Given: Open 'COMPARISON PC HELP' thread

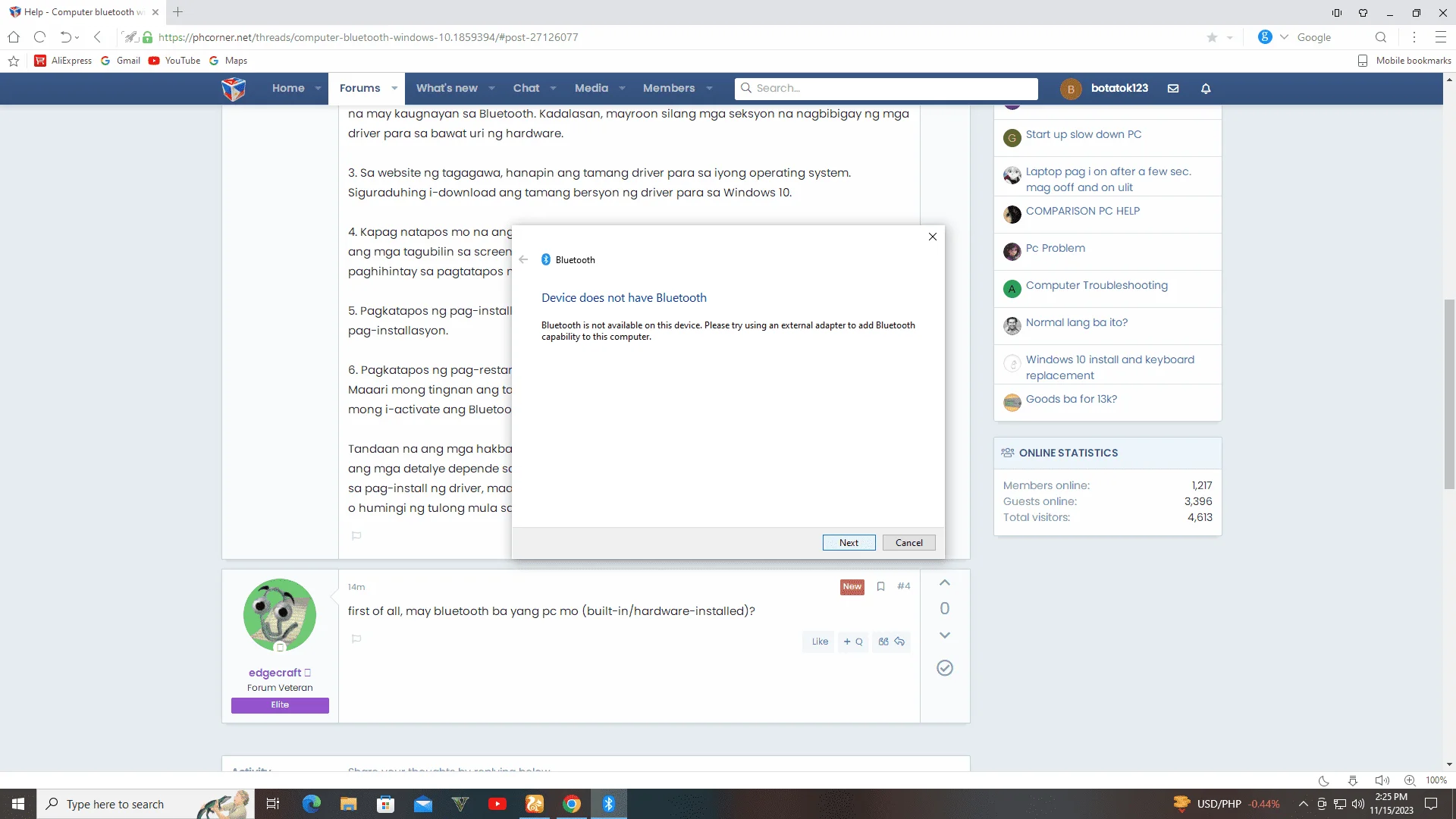Looking at the screenshot, I should point(1082,212).
